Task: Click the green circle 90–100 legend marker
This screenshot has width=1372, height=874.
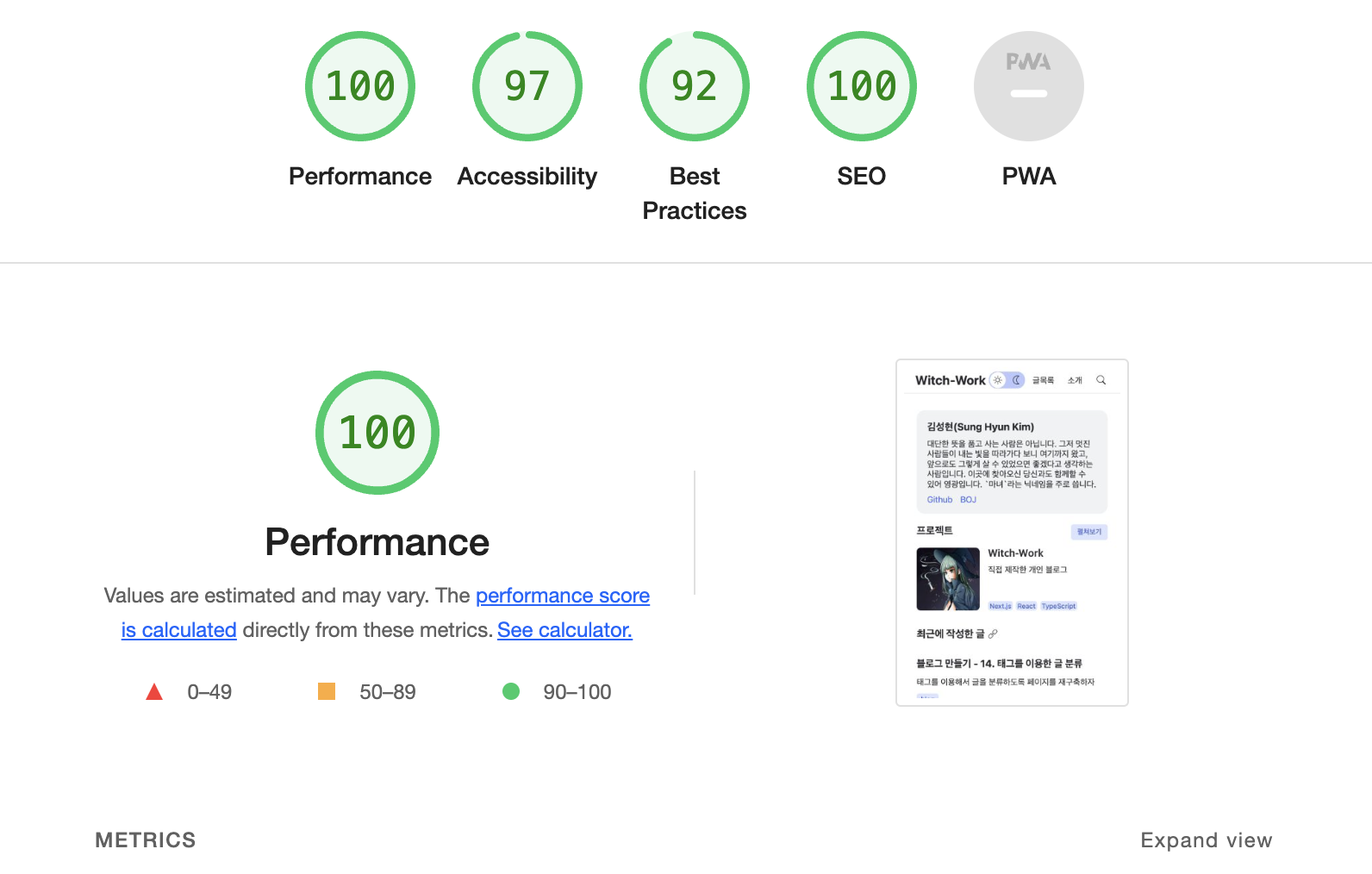Action: 511,691
